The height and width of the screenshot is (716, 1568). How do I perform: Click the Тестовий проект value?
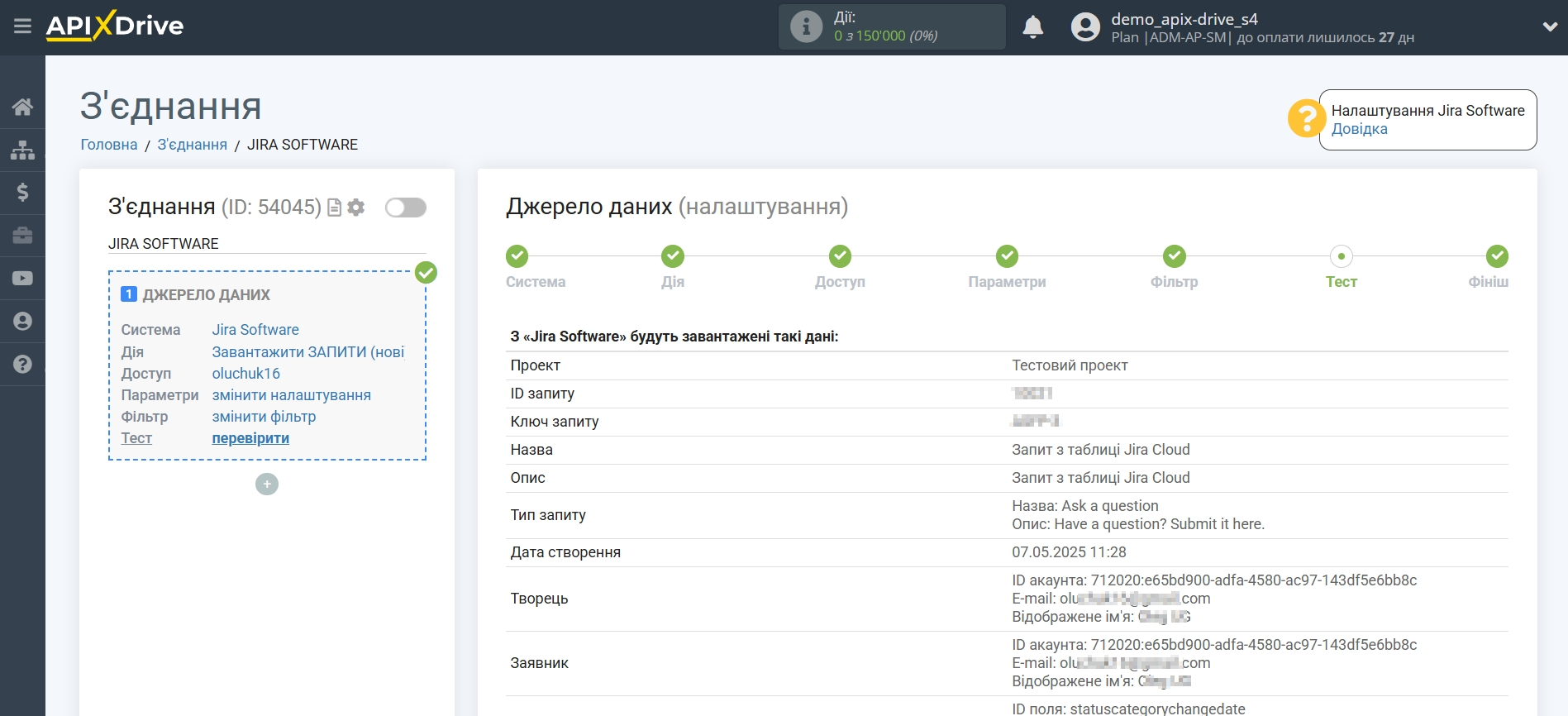click(x=1070, y=365)
